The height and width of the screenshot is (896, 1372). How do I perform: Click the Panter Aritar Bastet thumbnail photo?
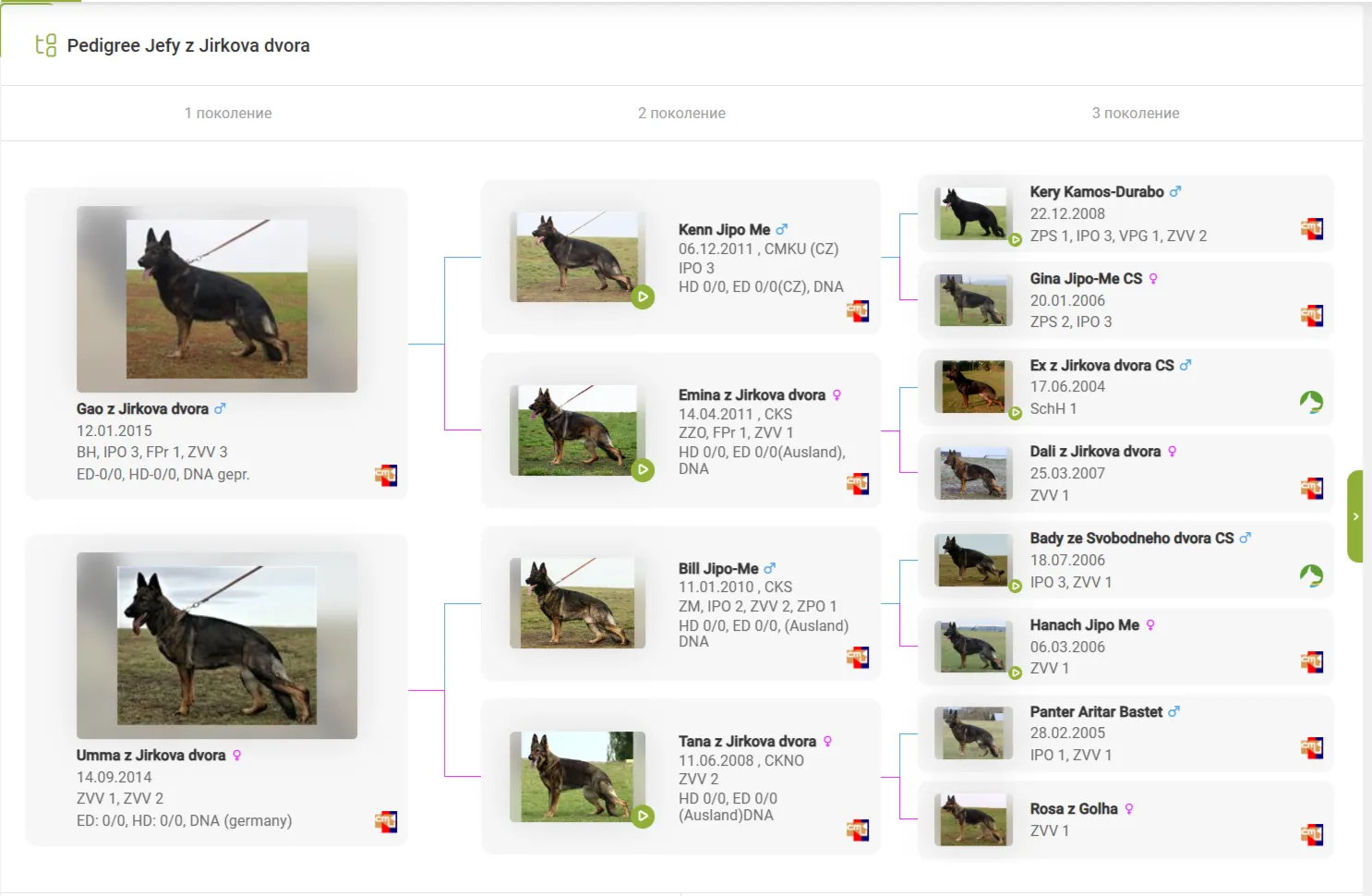pos(973,733)
